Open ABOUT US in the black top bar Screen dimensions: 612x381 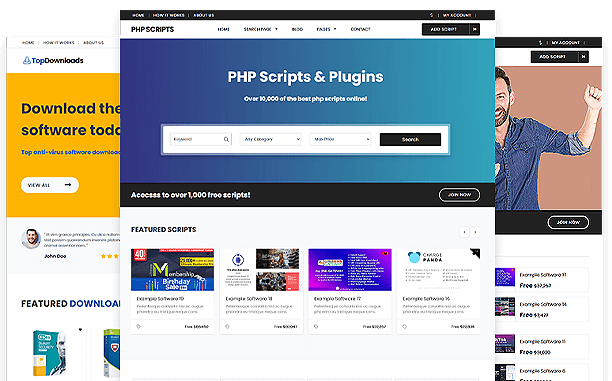coord(204,15)
